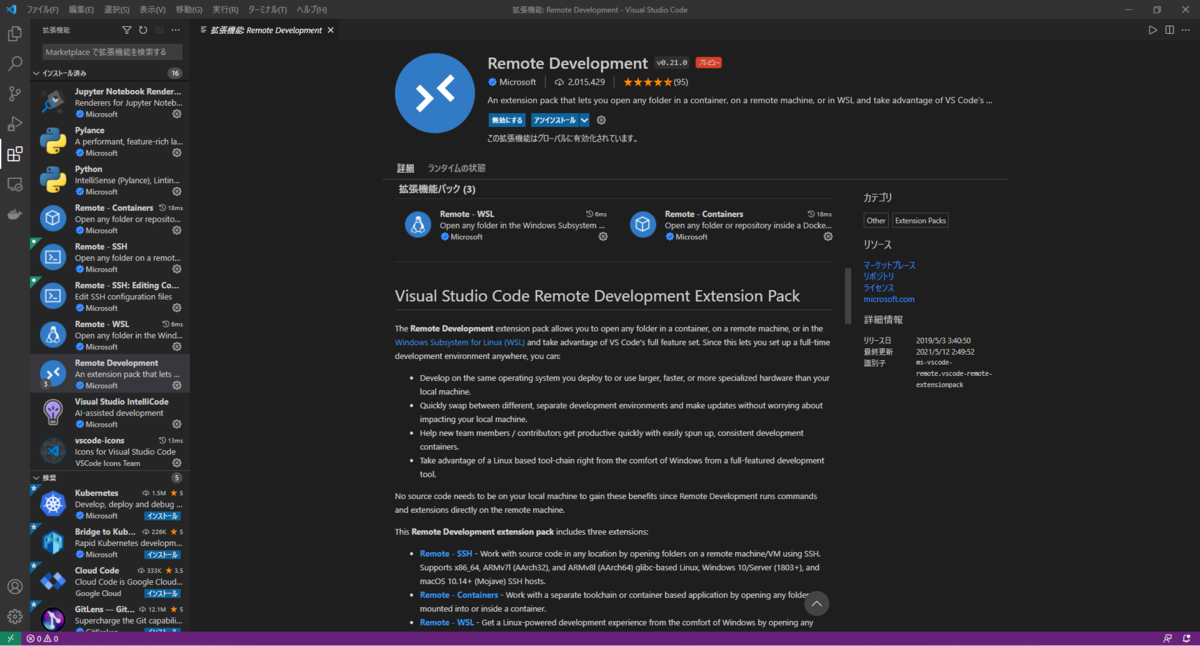The height and width of the screenshot is (646, 1200).
Task: Open the gear for vscode-icons
Action: tap(177, 463)
